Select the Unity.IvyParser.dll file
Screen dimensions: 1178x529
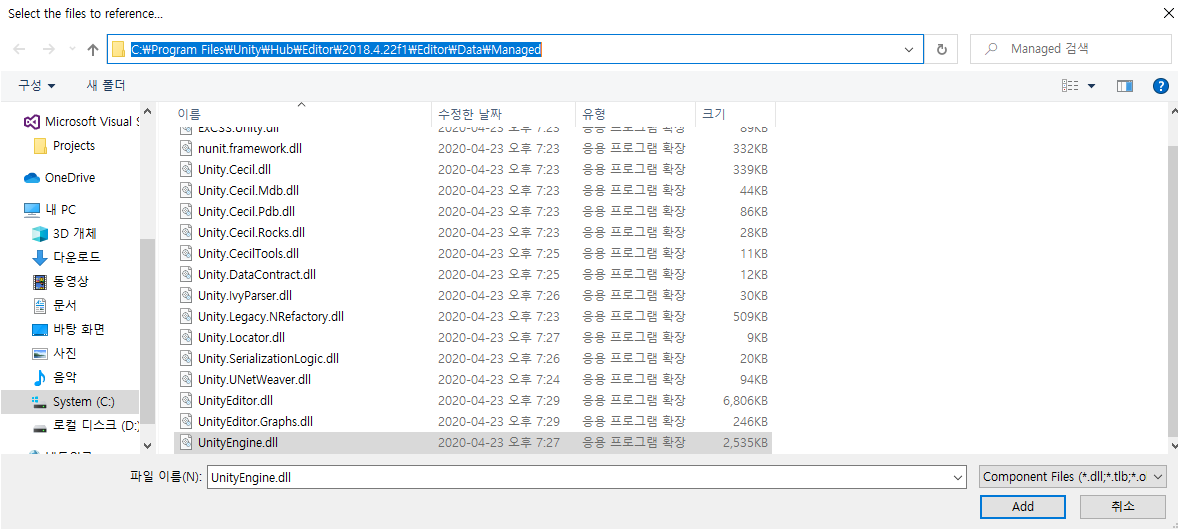pos(473,296)
